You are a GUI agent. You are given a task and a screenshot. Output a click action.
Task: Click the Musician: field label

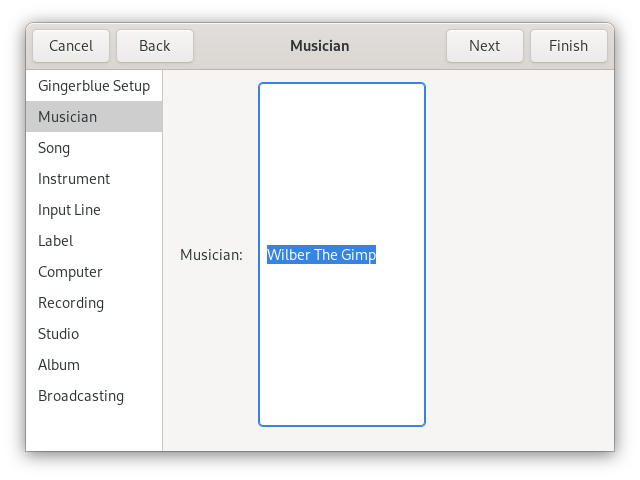(x=211, y=255)
